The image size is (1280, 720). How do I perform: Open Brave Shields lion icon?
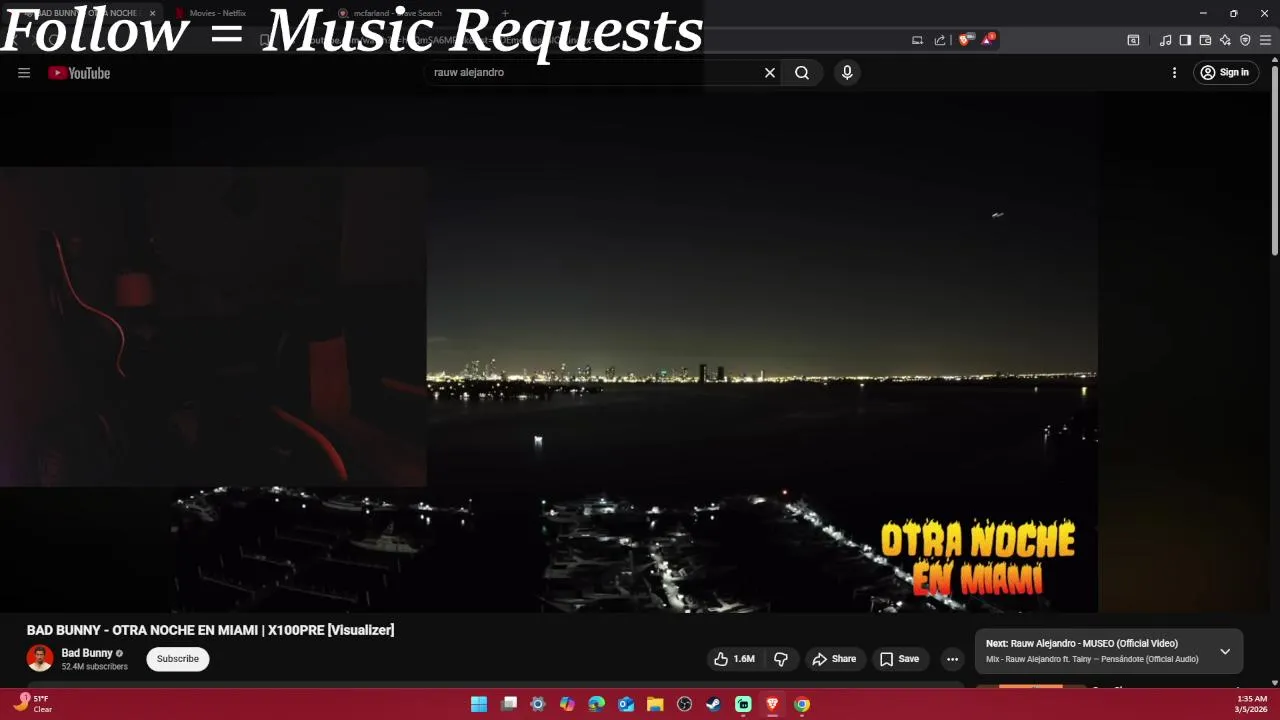964,40
